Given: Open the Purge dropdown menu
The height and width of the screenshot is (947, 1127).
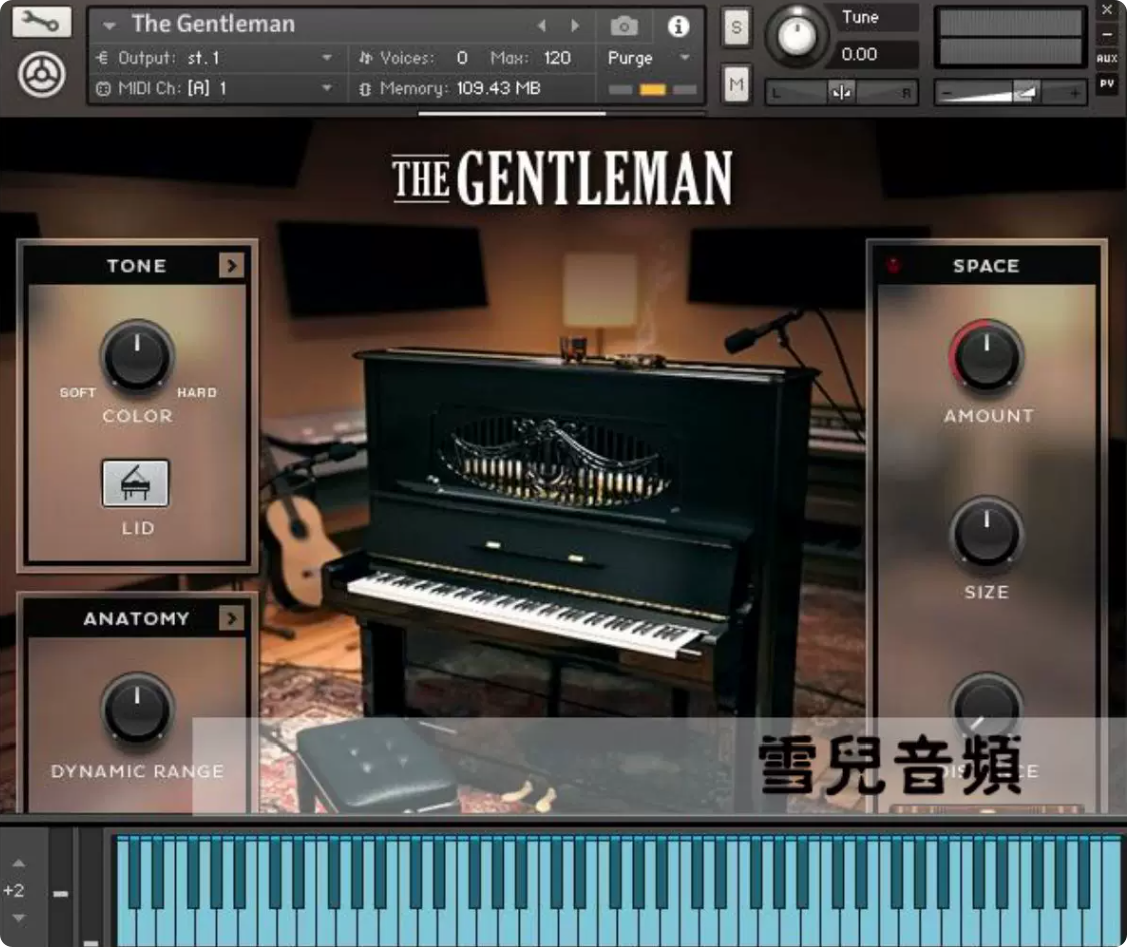Looking at the screenshot, I should point(685,57).
